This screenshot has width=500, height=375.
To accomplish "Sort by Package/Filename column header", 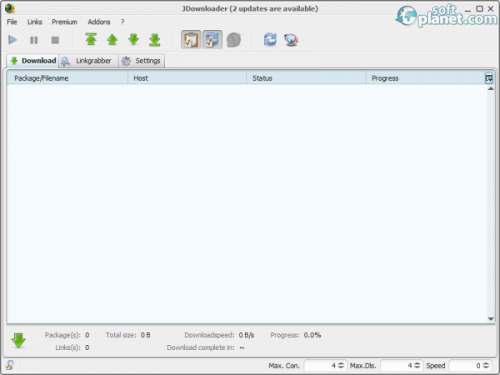I will [x=67, y=78].
